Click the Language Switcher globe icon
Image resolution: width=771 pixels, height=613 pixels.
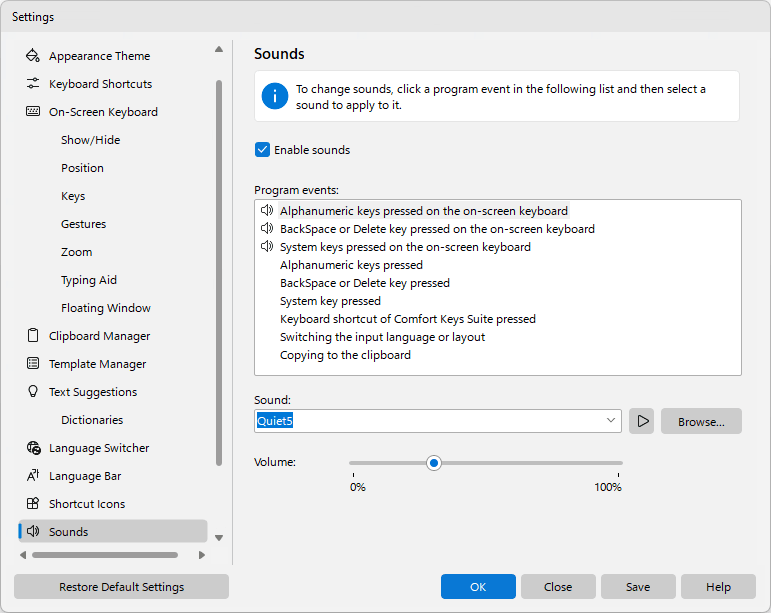click(x=33, y=448)
